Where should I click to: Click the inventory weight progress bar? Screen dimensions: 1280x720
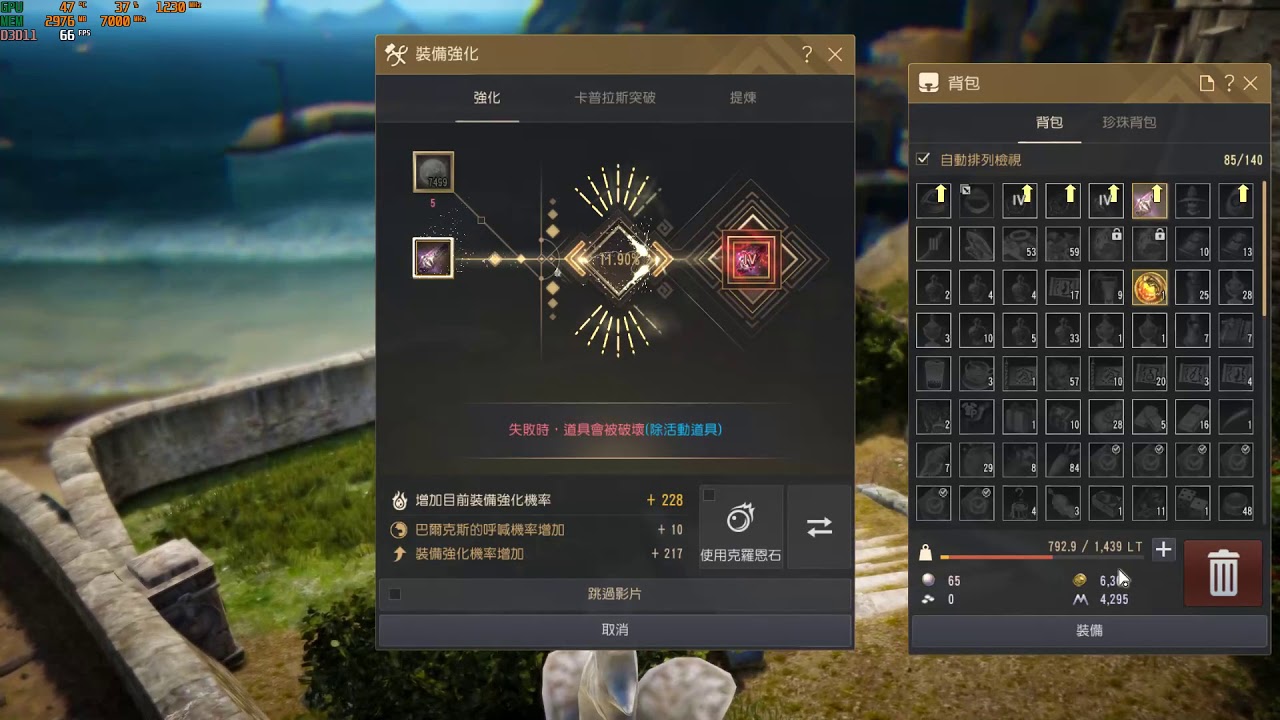pos(1041,557)
